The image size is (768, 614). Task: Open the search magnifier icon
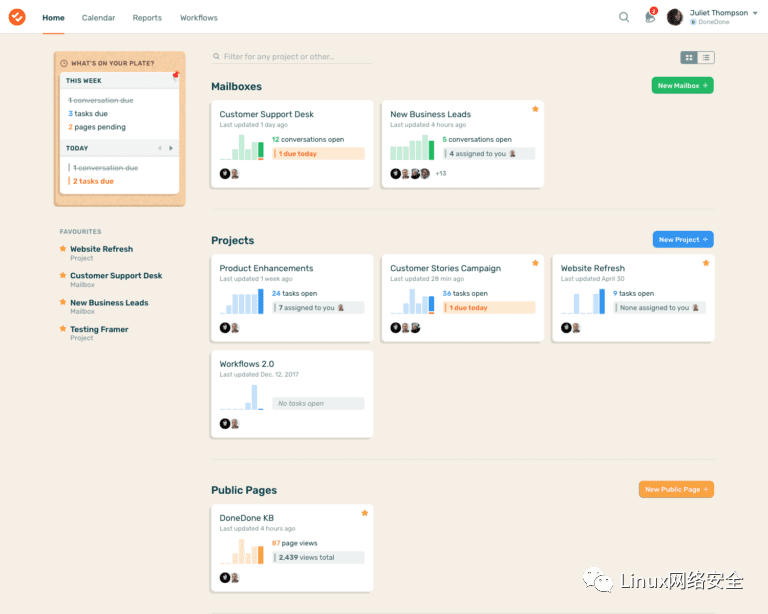click(624, 17)
